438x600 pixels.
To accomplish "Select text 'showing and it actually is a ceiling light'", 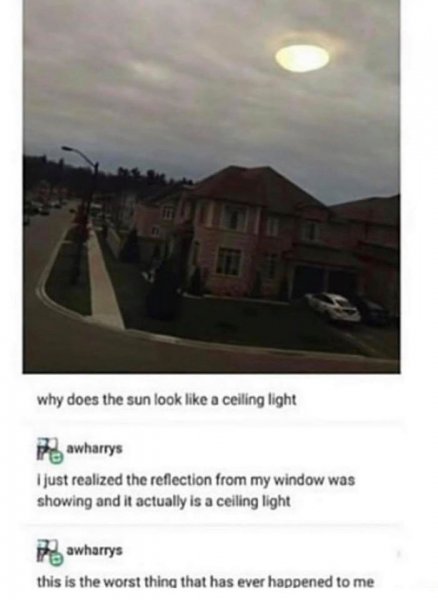I will 164,501.
